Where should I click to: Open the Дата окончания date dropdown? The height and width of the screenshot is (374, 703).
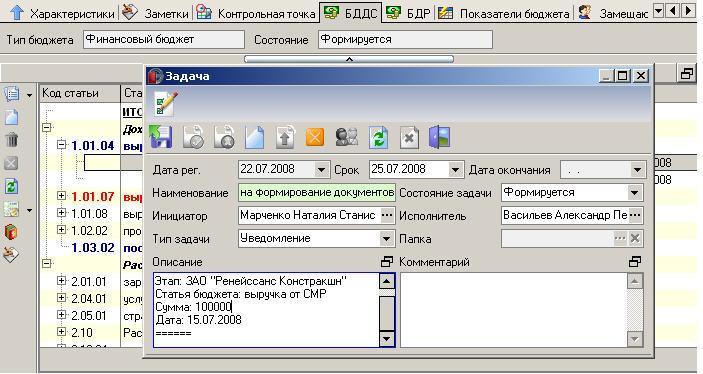pos(637,170)
